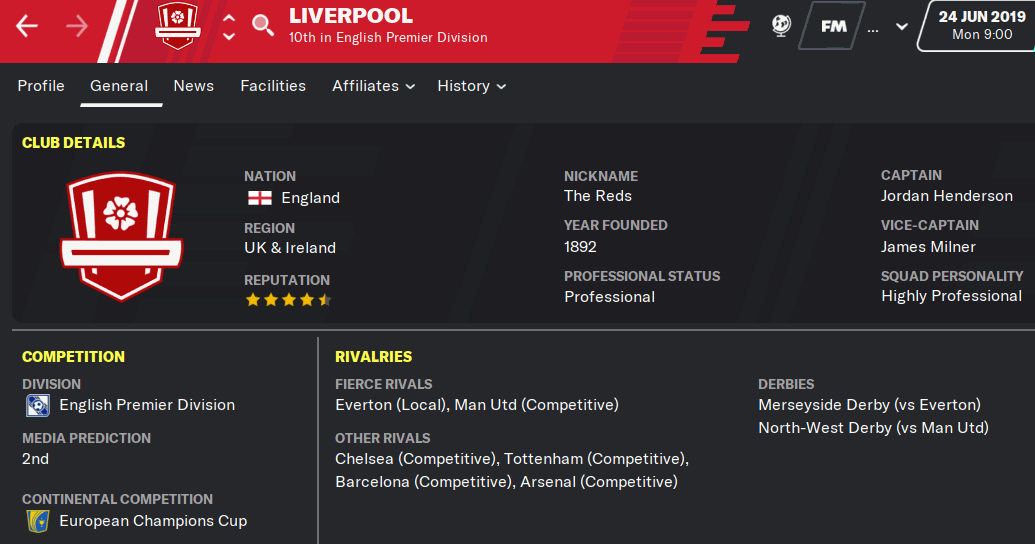Step to next club with down chevron
Viewport: 1035px width, 544px height.
click(228, 36)
